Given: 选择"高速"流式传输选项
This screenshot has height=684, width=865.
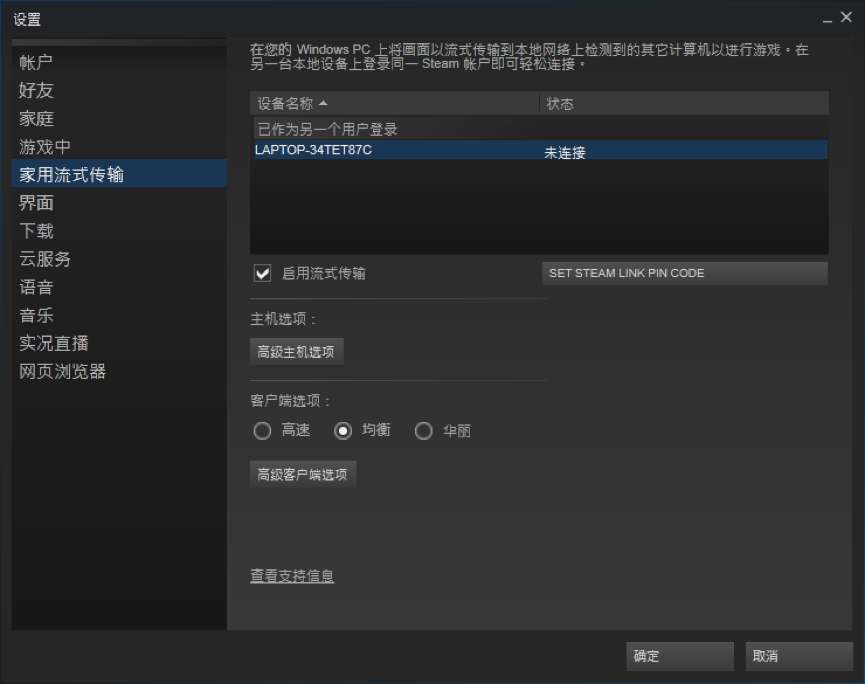Looking at the screenshot, I should click(262, 430).
